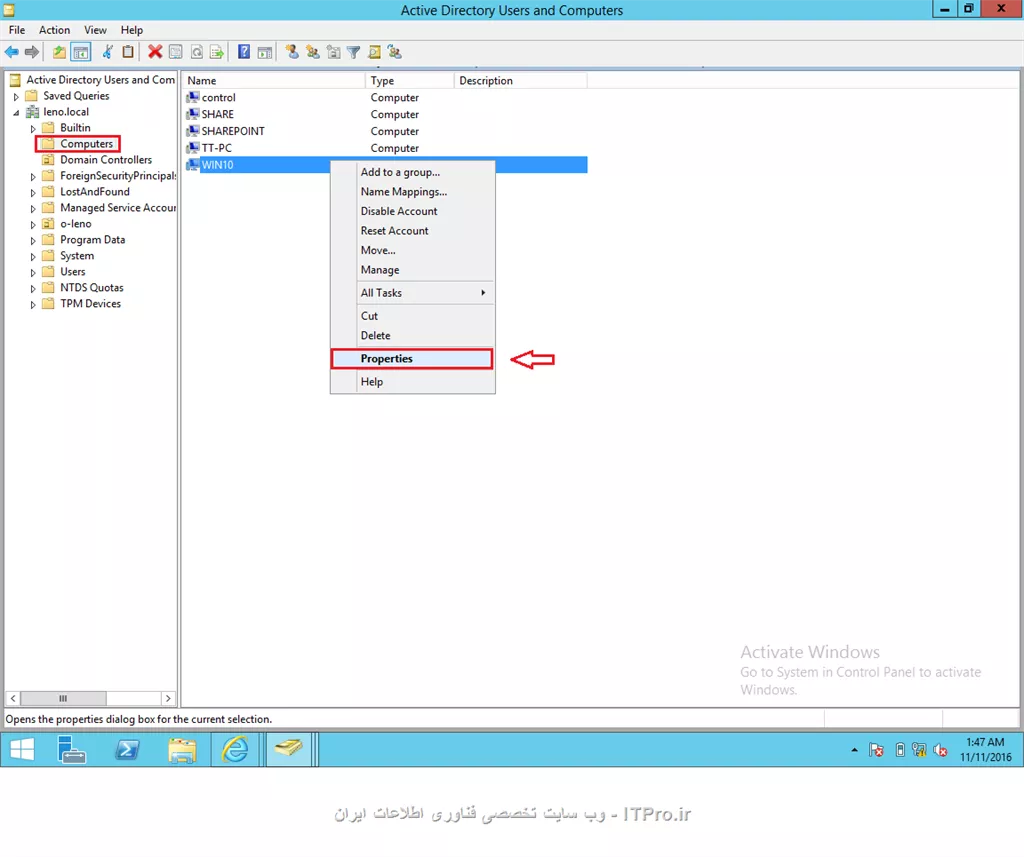
Task: Click the Find objects toolbar icon
Action: coord(374,52)
